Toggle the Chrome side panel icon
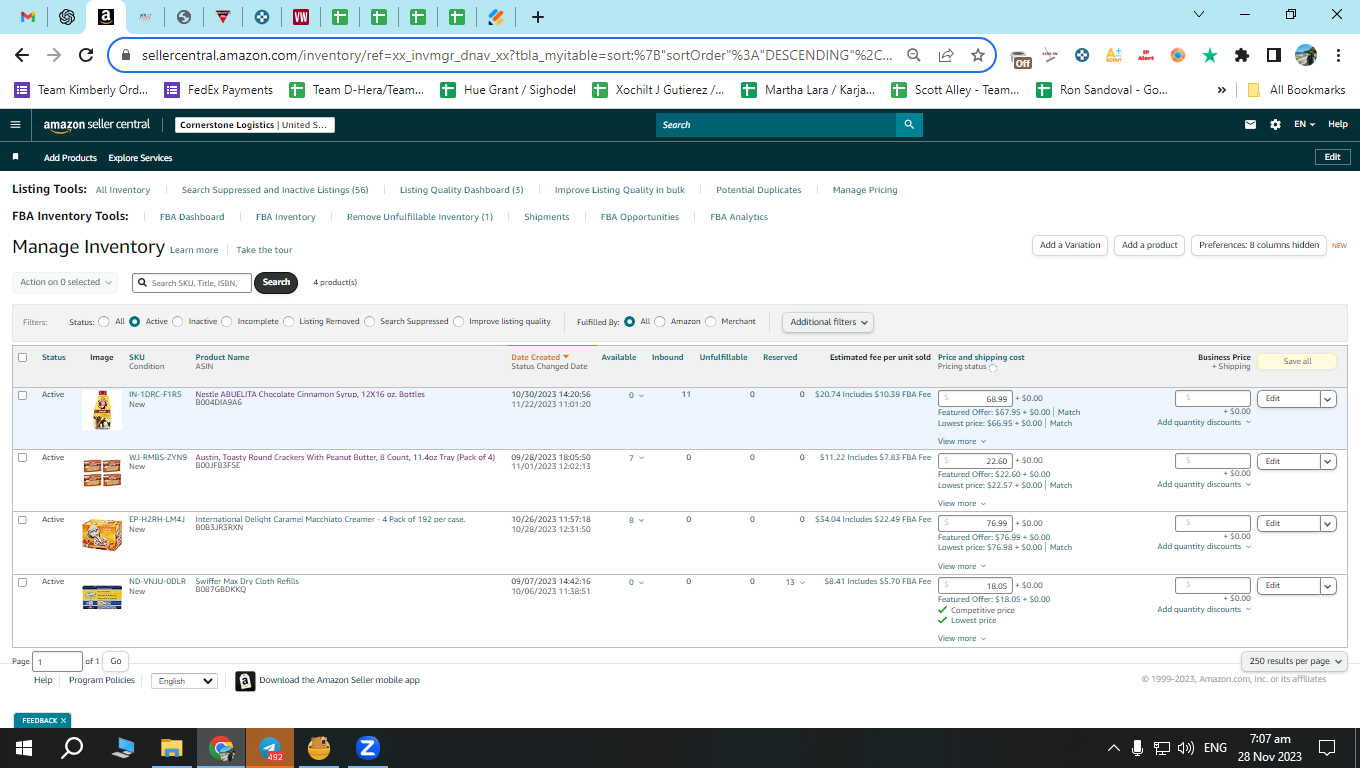 click(1274, 56)
